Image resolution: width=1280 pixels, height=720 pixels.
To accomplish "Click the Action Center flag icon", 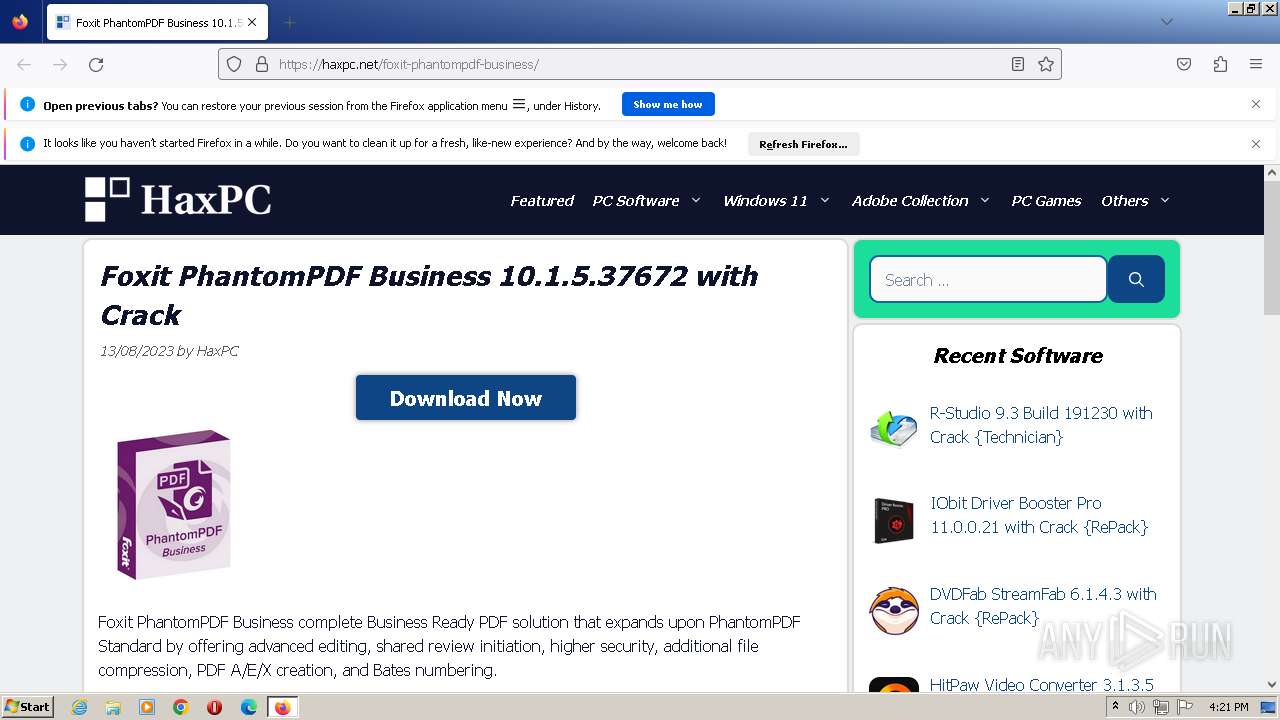I will pos(1185,707).
